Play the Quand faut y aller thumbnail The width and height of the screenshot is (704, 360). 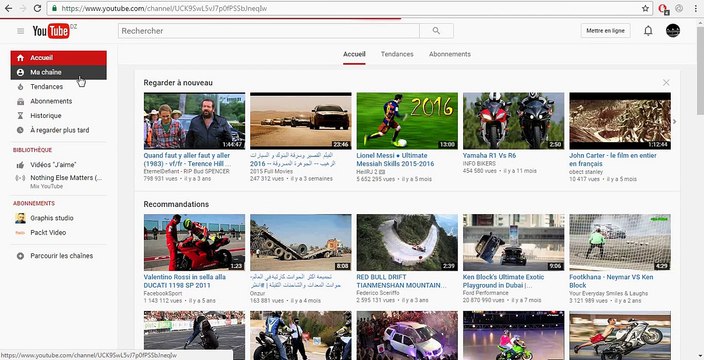click(194, 121)
